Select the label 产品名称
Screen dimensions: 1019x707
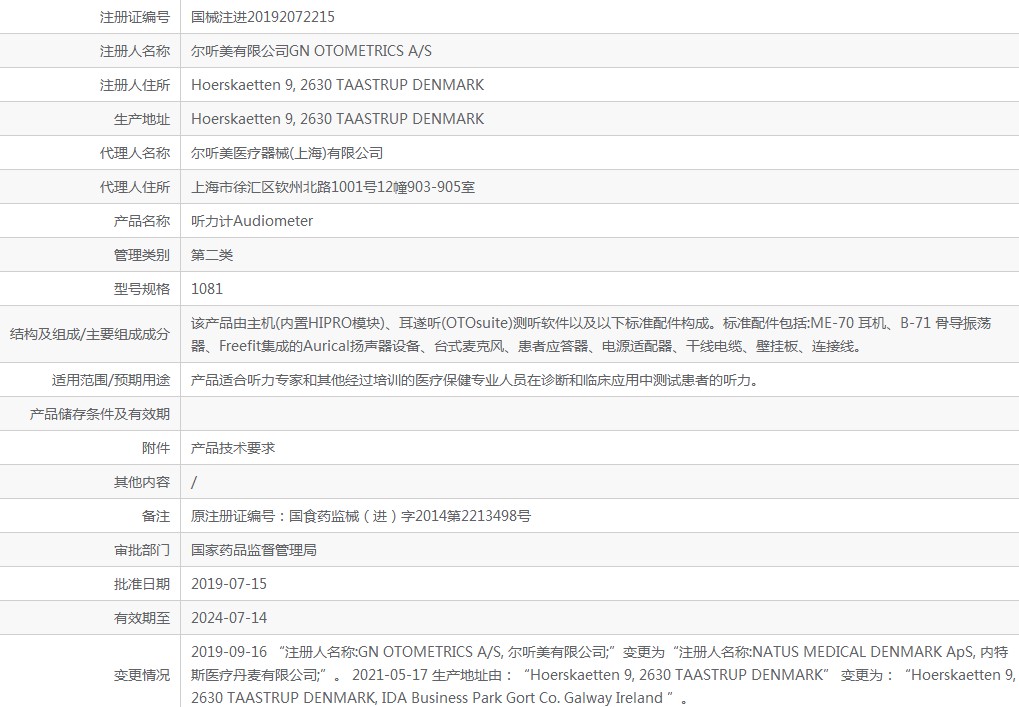(142, 221)
